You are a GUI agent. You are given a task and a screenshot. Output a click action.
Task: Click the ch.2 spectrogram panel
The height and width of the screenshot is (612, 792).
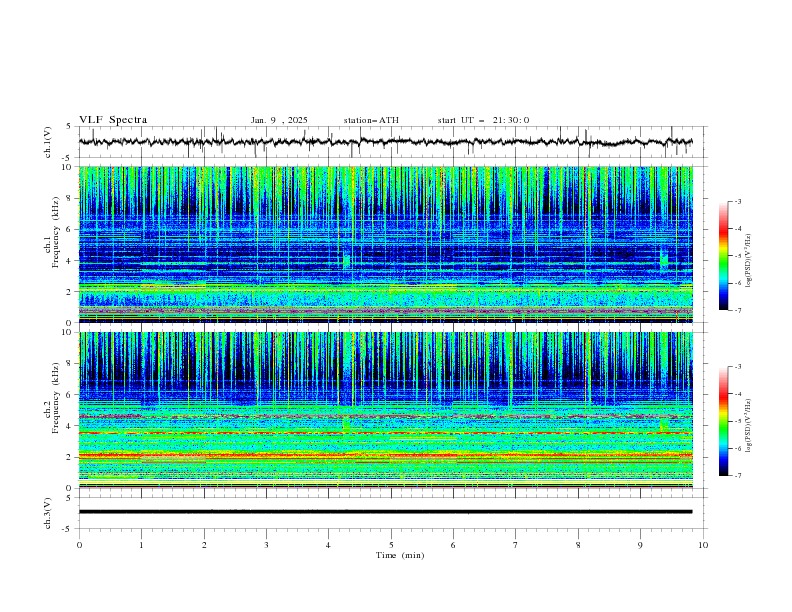pyautogui.click(x=385, y=410)
